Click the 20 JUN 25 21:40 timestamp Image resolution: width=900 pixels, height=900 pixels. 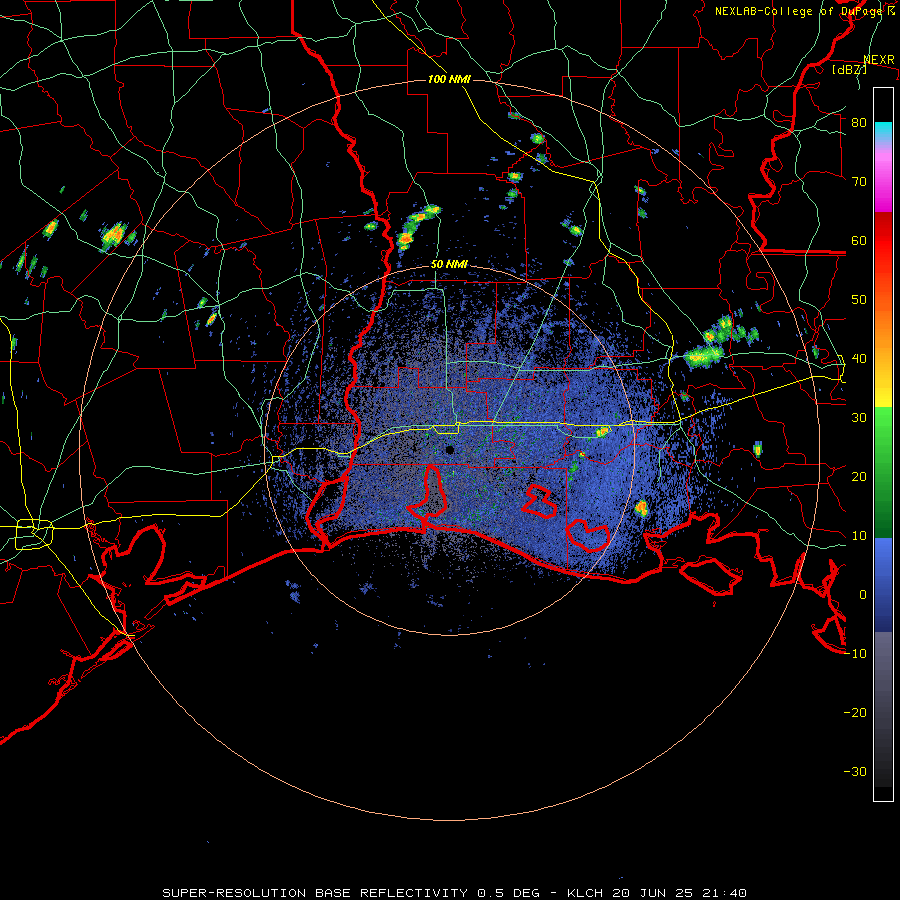tap(680, 893)
